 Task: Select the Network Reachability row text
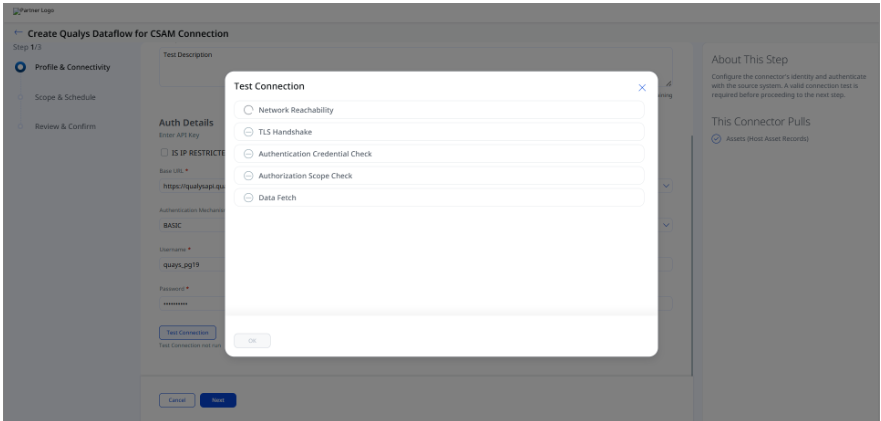point(296,110)
